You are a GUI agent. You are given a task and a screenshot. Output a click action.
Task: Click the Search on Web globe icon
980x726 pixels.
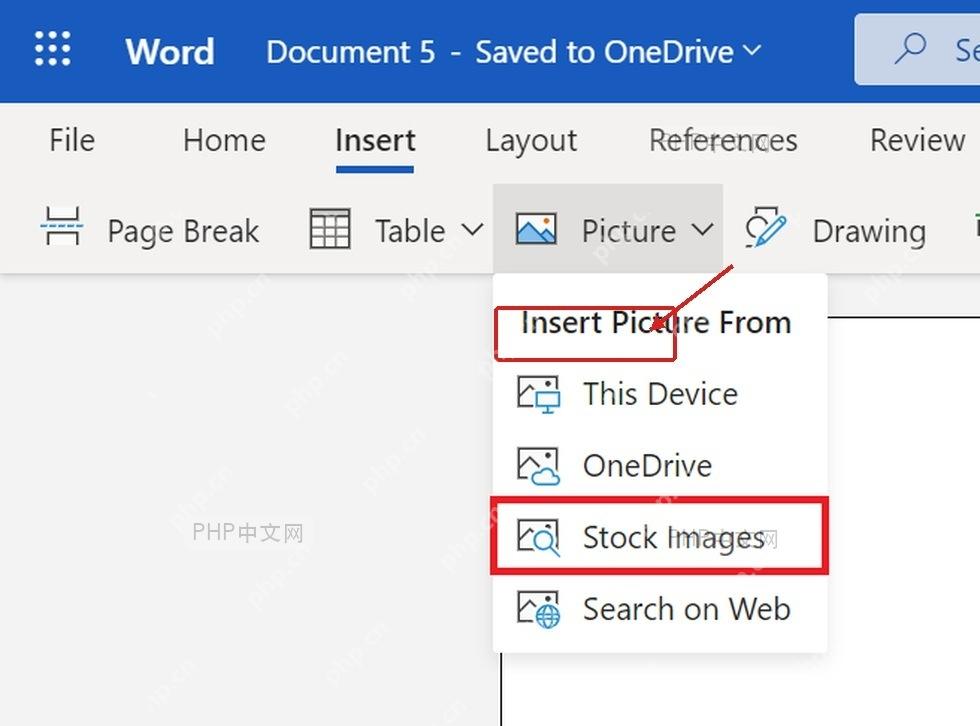tap(538, 609)
